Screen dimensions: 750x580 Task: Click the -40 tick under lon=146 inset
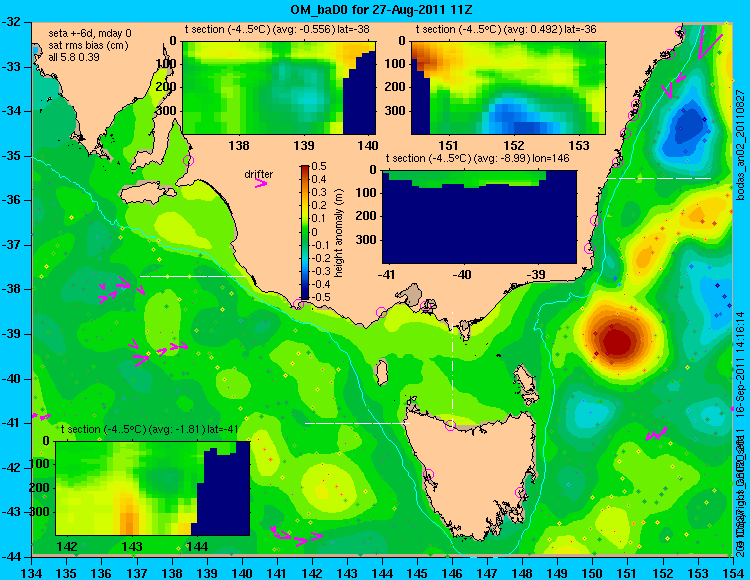[x=462, y=275]
